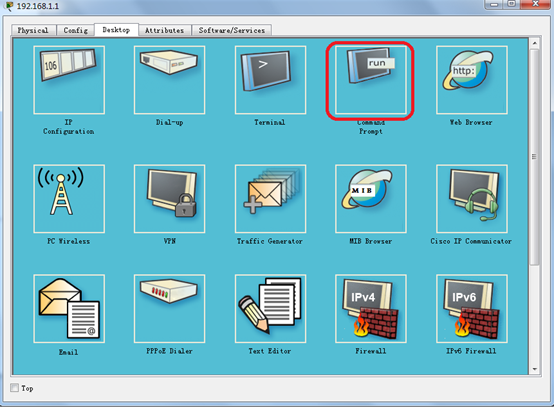554x408 pixels.
Task: Open the Software/Services tab
Action: click(232, 30)
